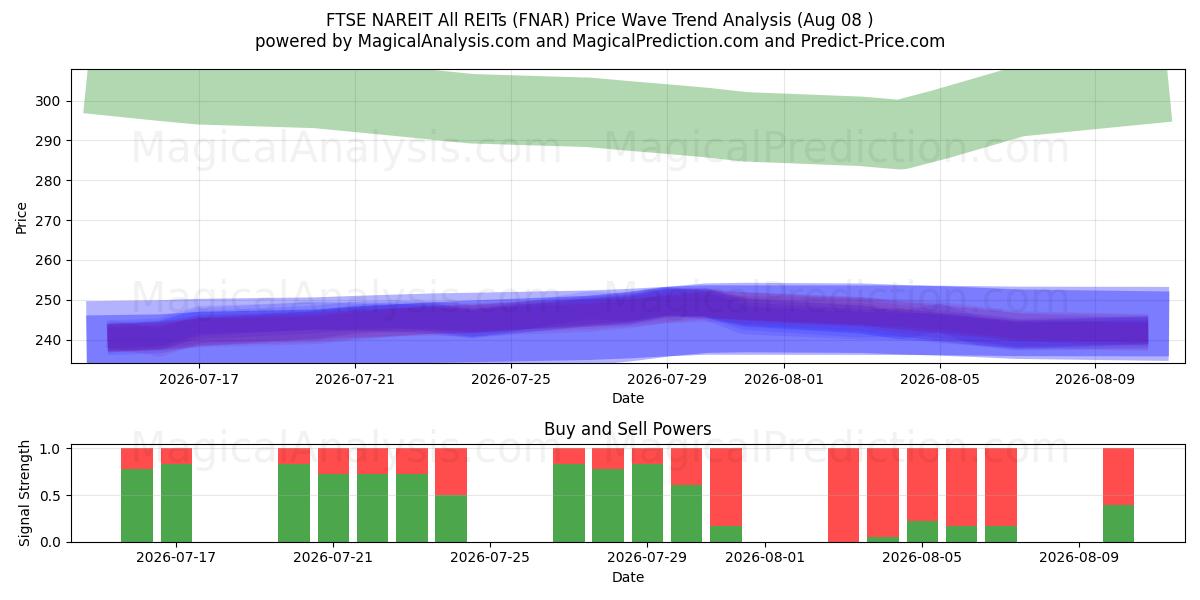The width and height of the screenshot is (1200, 600).
Task: Click the 'Price' y-axis label
Action: click(x=22, y=217)
